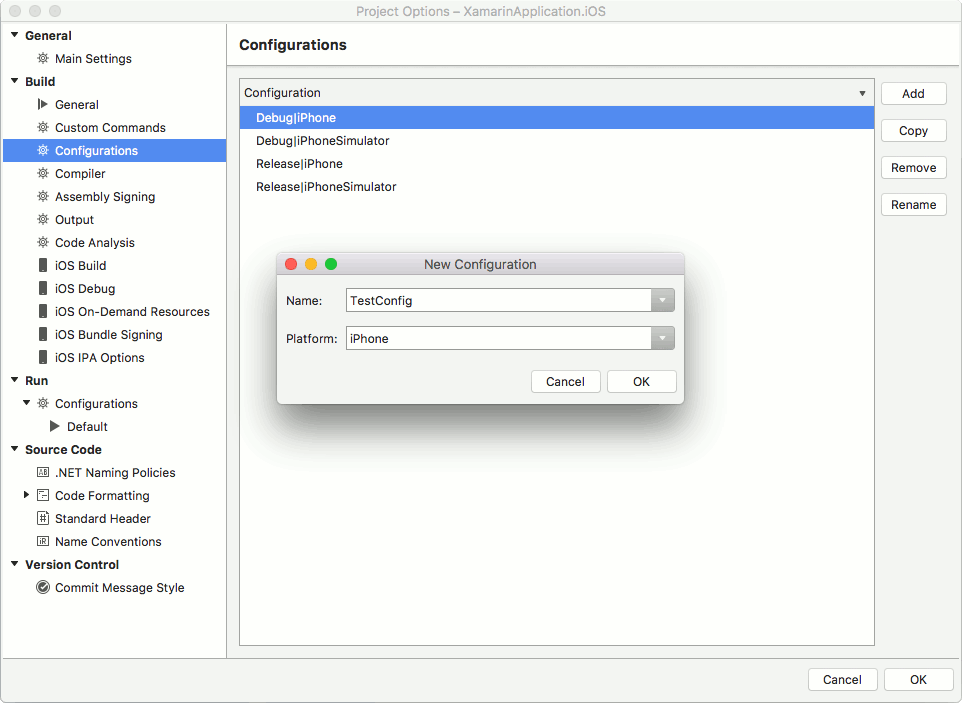Select the Assembly Signing gear icon
Image resolution: width=962 pixels, height=703 pixels.
tap(42, 196)
